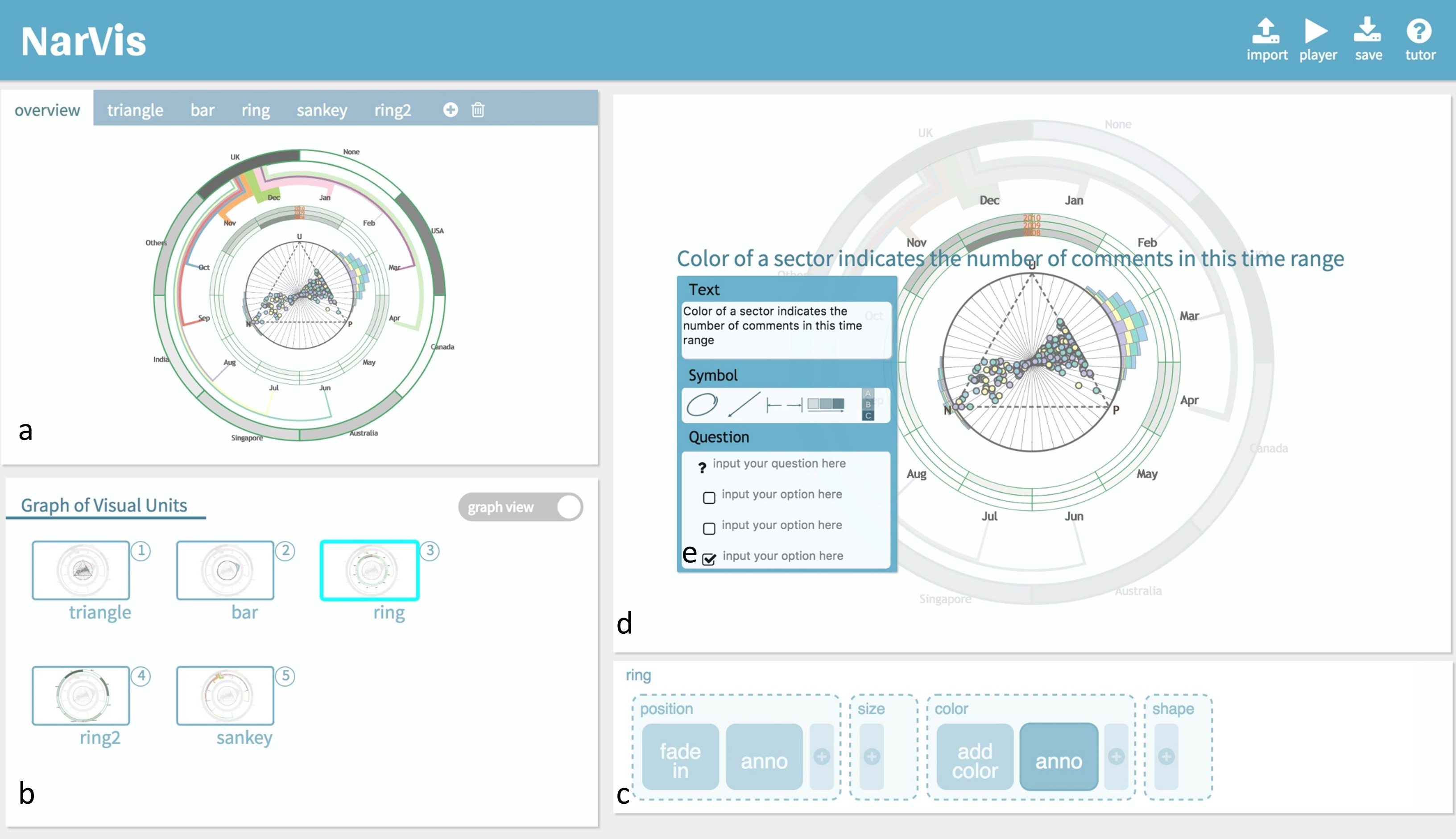1456x839 pixels.
Task: Click the add color button
Action: (x=975, y=756)
